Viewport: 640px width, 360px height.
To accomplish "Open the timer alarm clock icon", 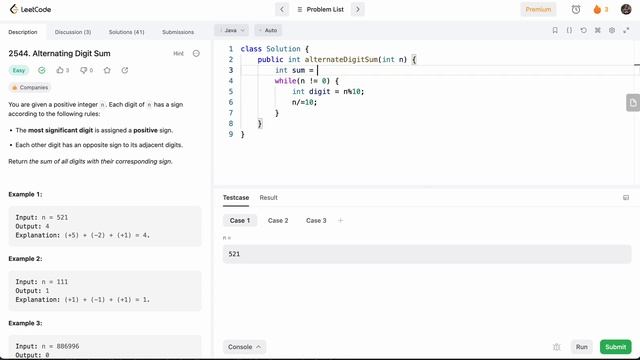I will [576, 9].
